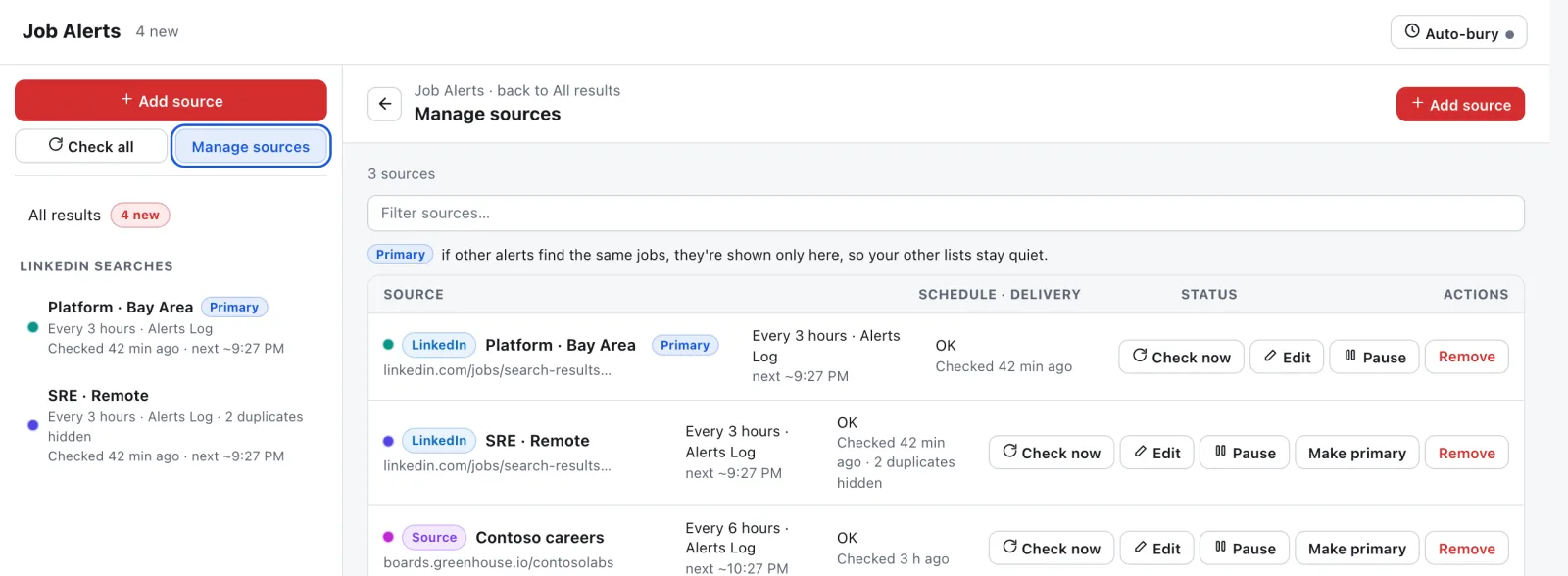
Task: Remove the Contoso careers source
Action: [x=1466, y=549]
